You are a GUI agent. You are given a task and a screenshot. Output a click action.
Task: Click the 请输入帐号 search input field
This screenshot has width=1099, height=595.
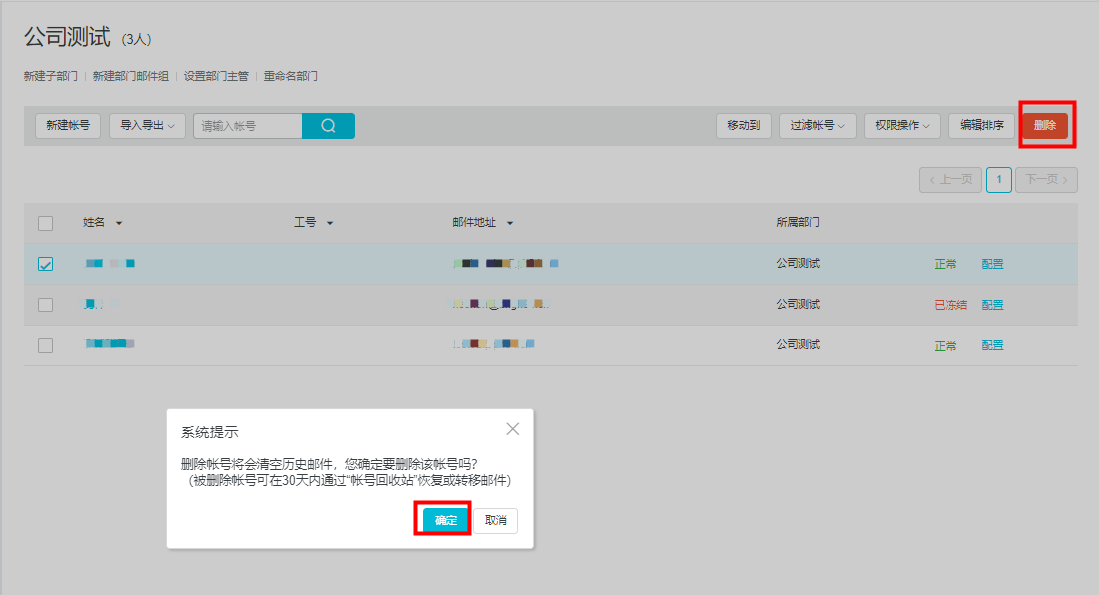(x=250, y=125)
